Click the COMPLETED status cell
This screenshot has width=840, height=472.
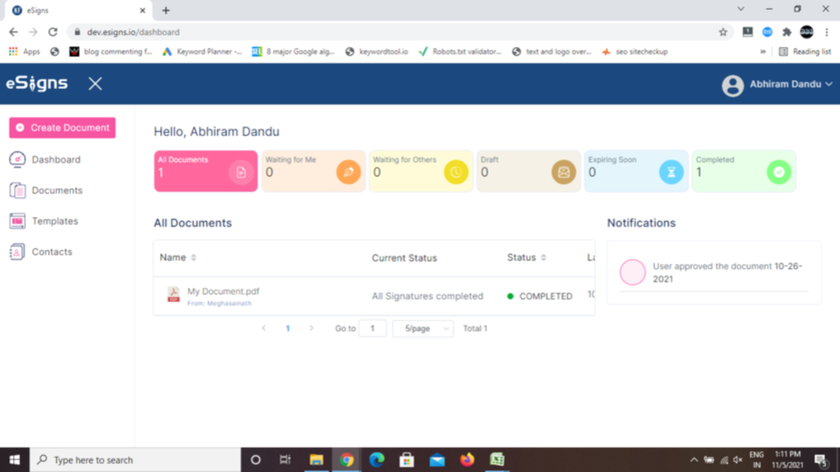click(539, 296)
